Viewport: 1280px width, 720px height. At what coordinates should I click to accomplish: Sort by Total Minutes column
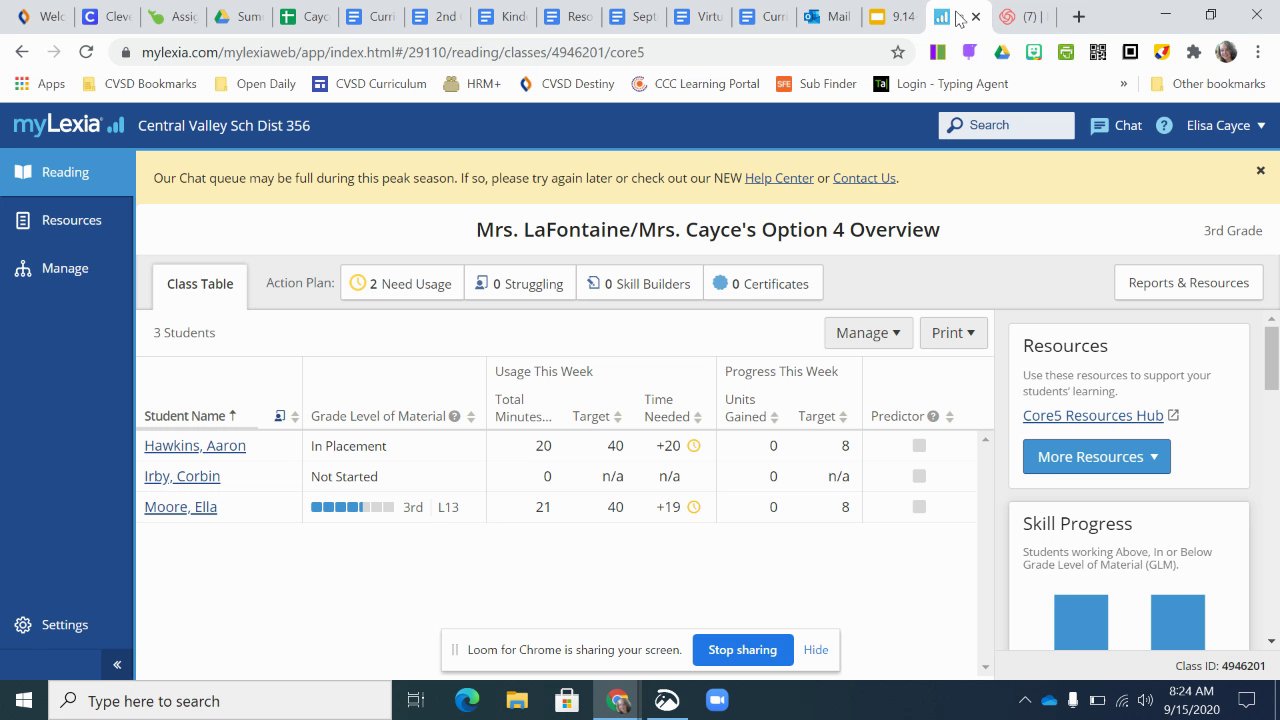pos(523,408)
